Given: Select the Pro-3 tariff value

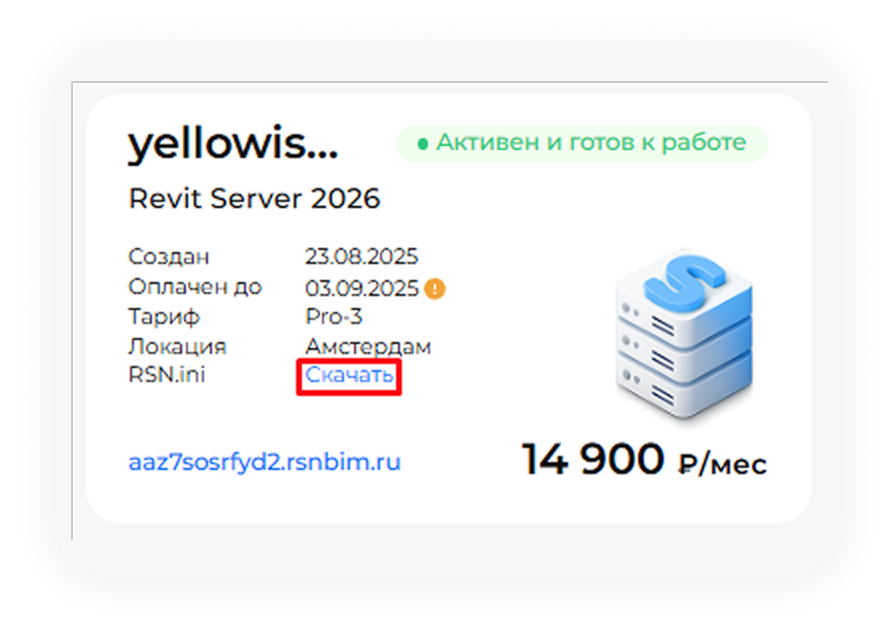Looking at the screenshot, I should [x=333, y=317].
